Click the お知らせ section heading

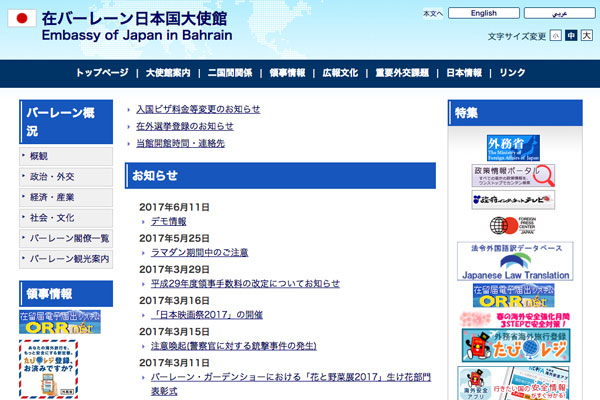[280, 176]
